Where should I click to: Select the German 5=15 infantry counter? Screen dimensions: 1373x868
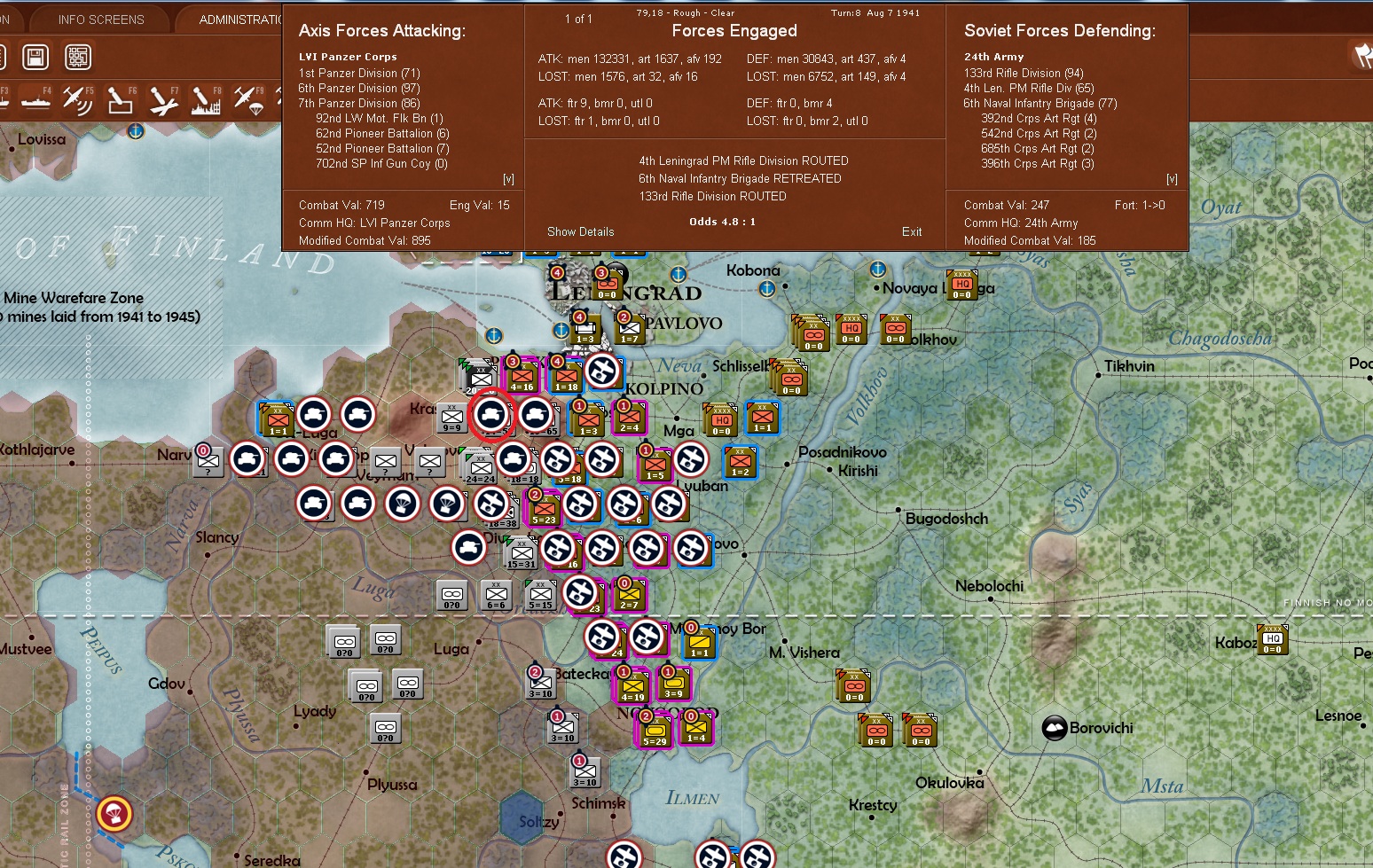click(x=540, y=596)
